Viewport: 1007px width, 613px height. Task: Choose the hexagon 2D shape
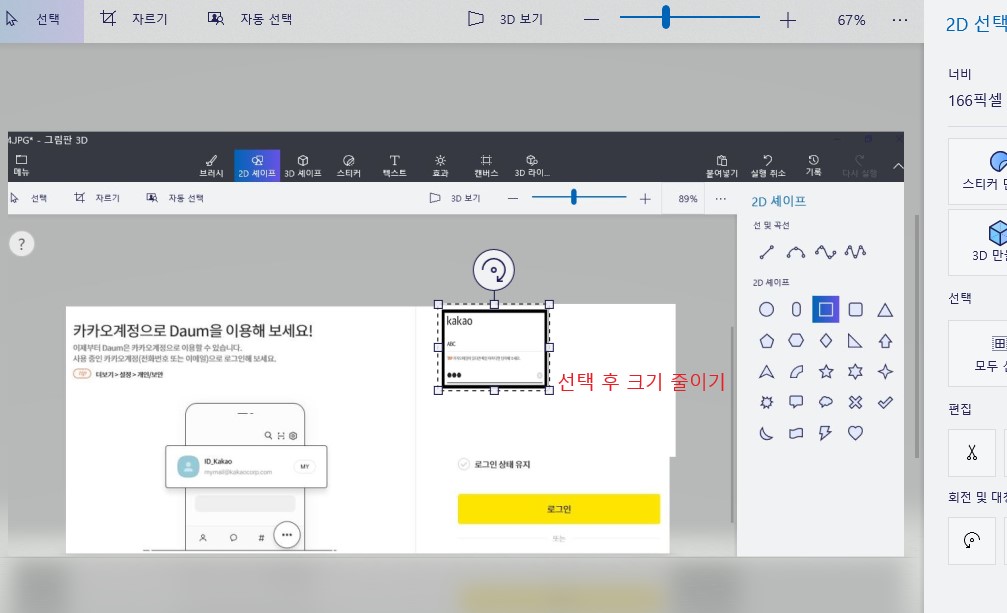click(796, 340)
